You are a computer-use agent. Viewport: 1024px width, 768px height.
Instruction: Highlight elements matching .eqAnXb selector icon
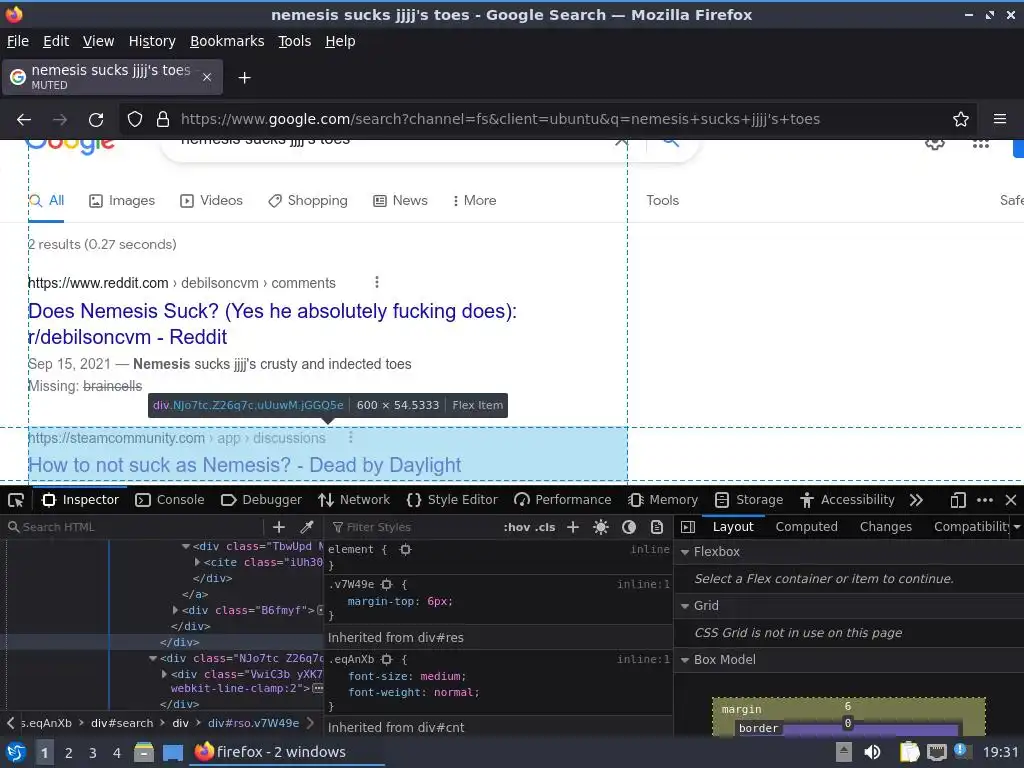click(387, 660)
